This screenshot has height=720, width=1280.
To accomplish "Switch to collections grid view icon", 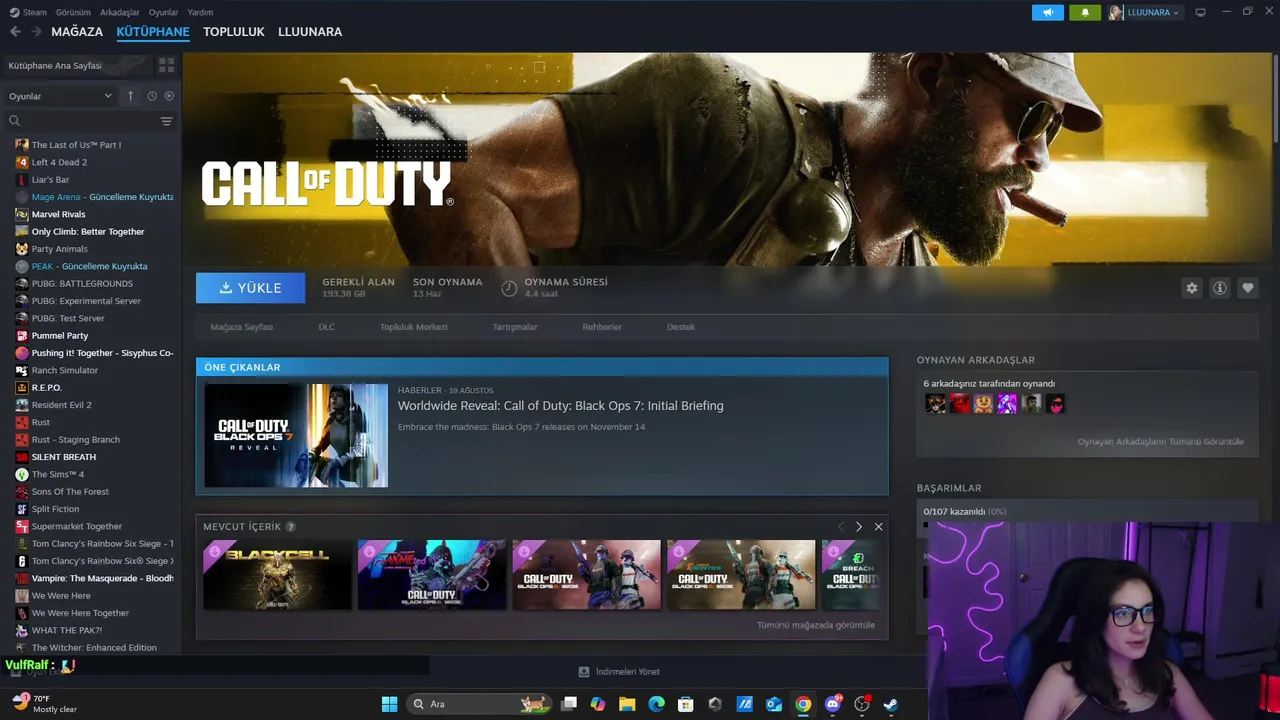I will click(x=166, y=65).
